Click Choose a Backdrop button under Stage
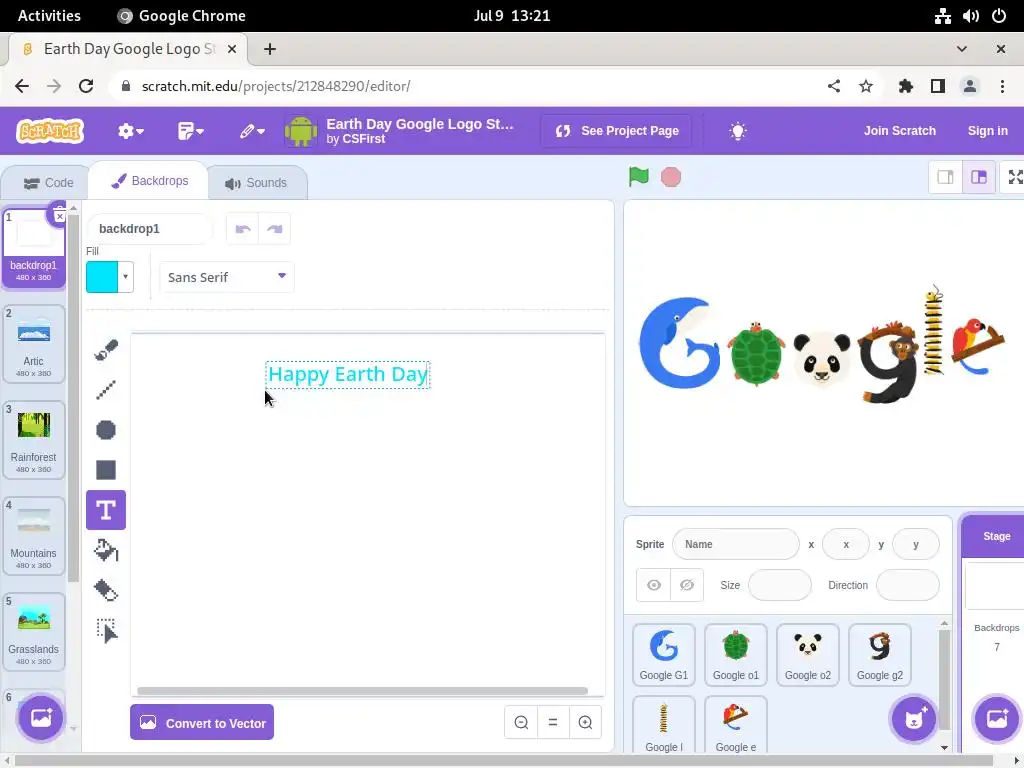 997,719
